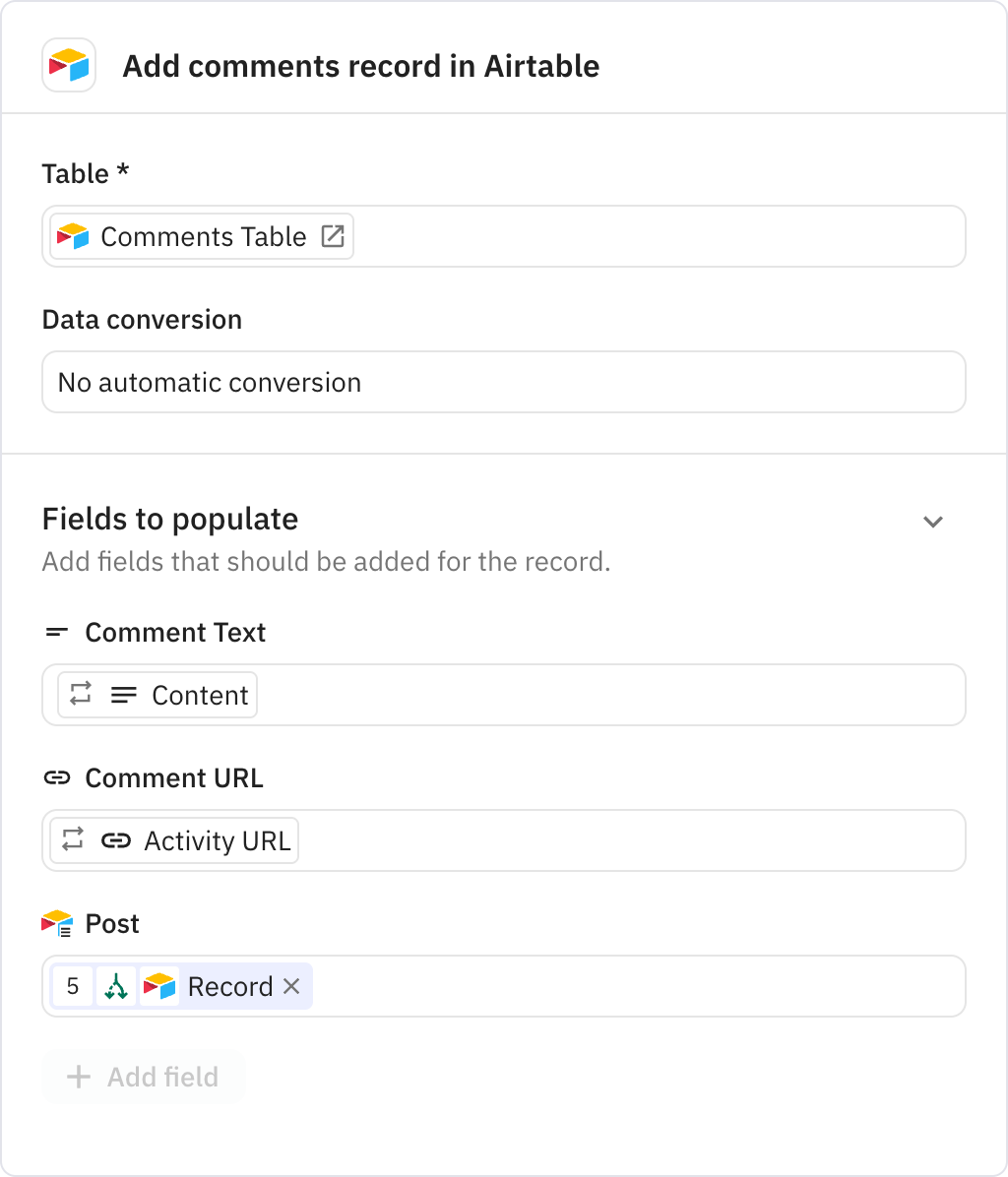Click inside the Content mapped value chip
The width and height of the screenshot is (1008, 1177).
(198, 695)
